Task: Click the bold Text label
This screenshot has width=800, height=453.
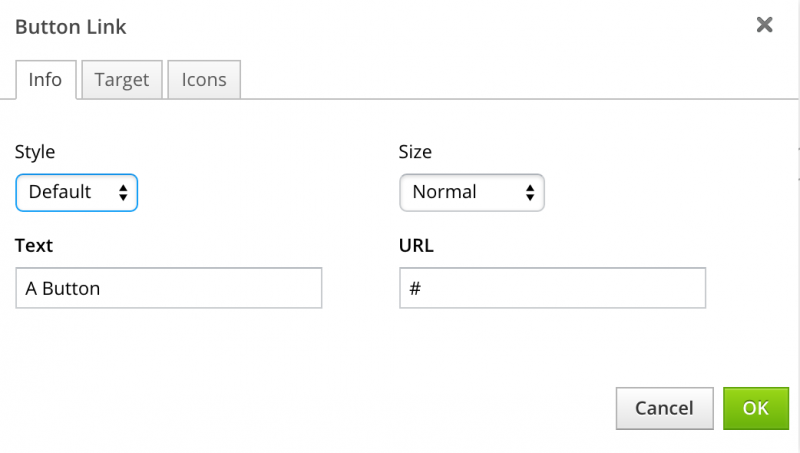Action: pyautogui.click(x=34, y=246)
